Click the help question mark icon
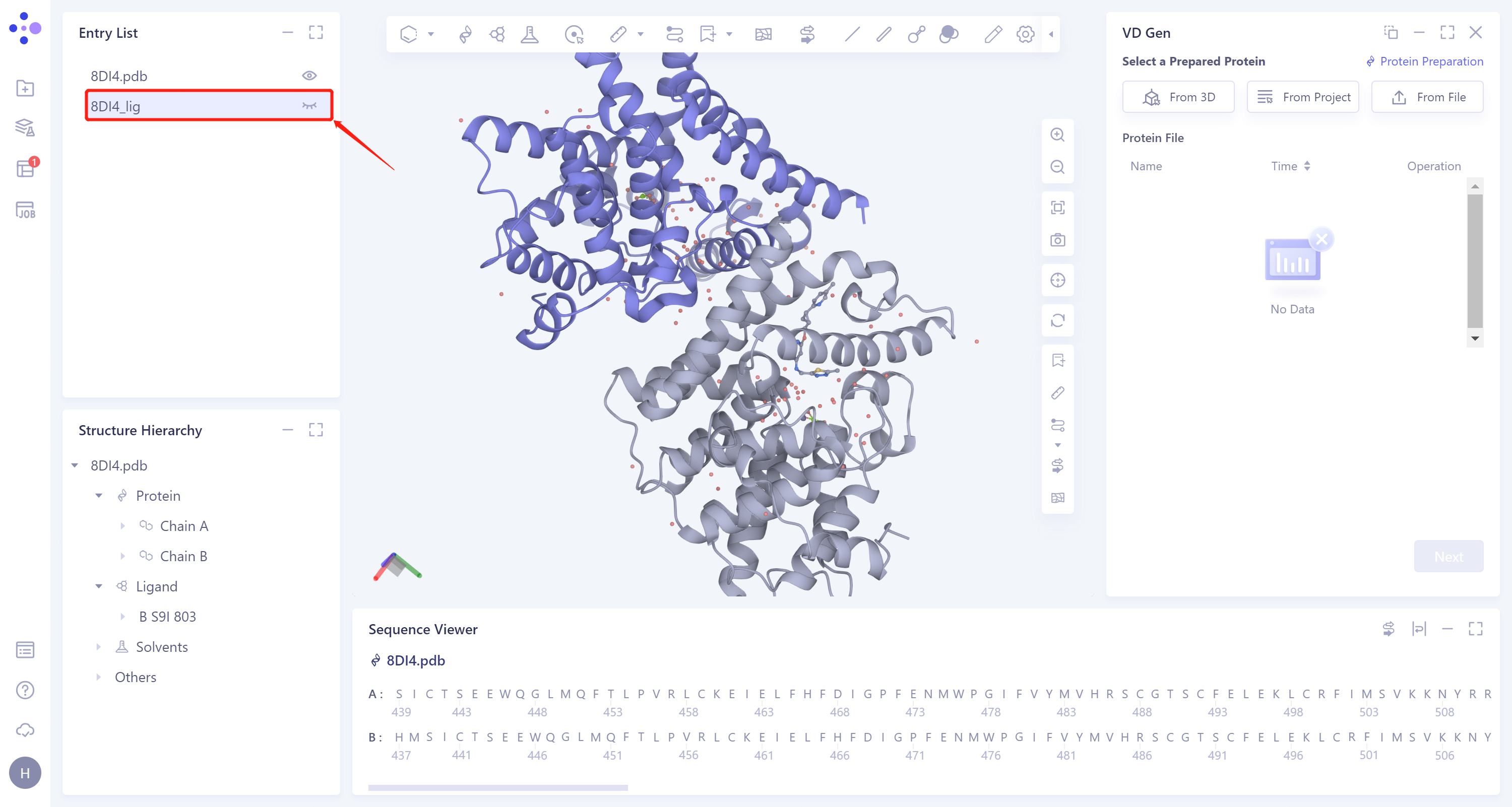 25,690
